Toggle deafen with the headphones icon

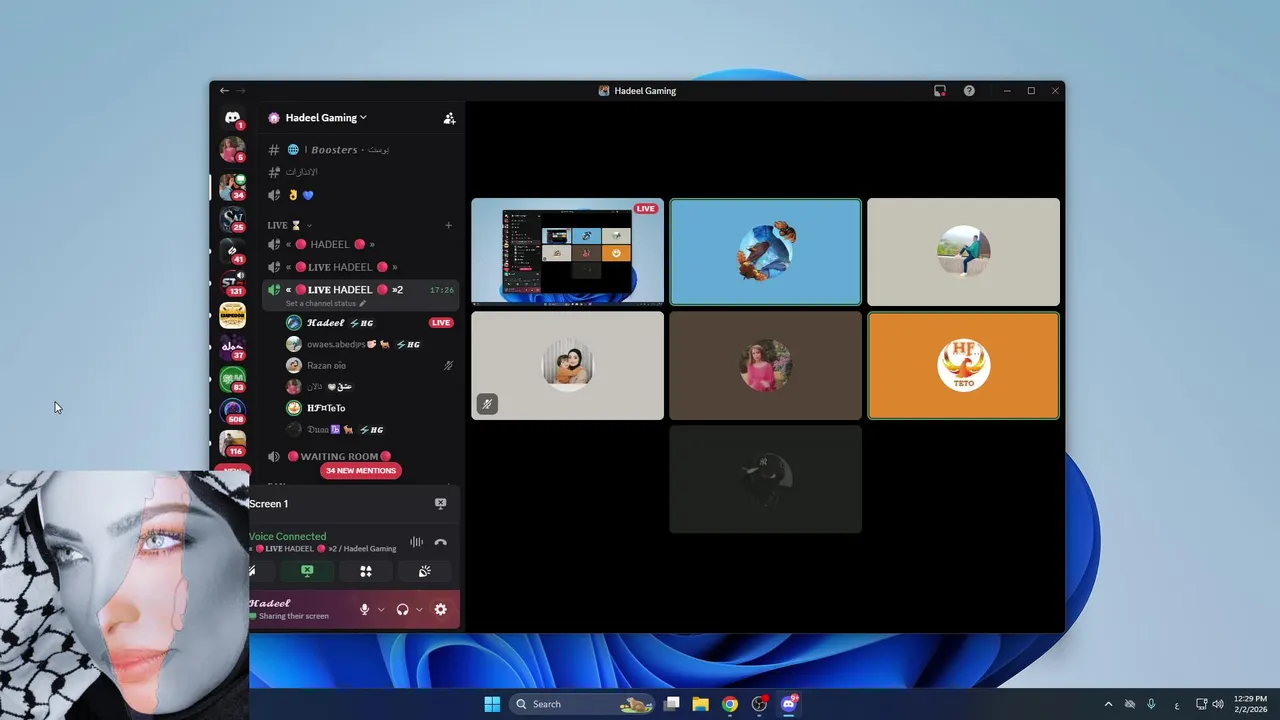pyautogui.click(x=402, y=609)
